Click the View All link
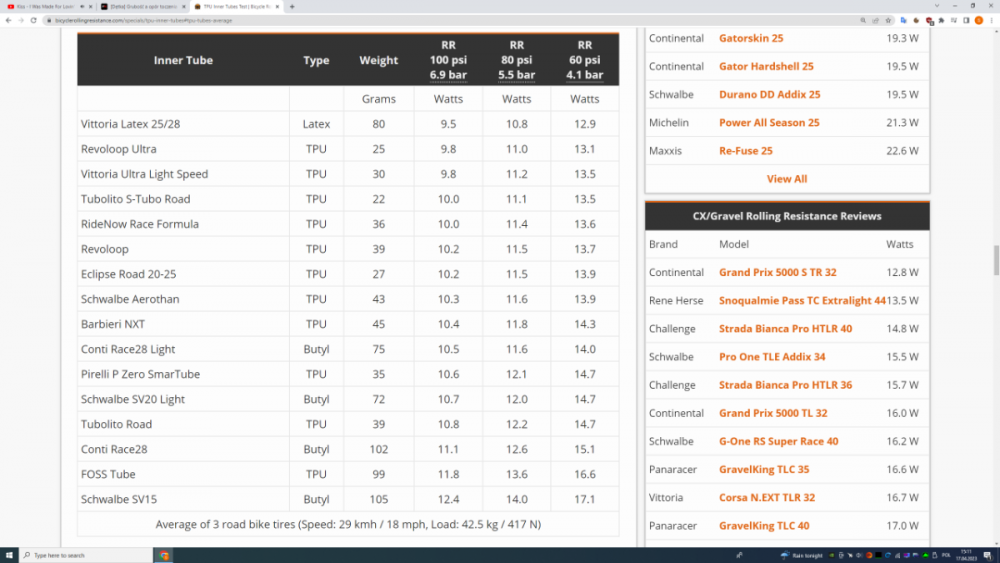This screenshot has height=563, width=1000. point(786,179)
